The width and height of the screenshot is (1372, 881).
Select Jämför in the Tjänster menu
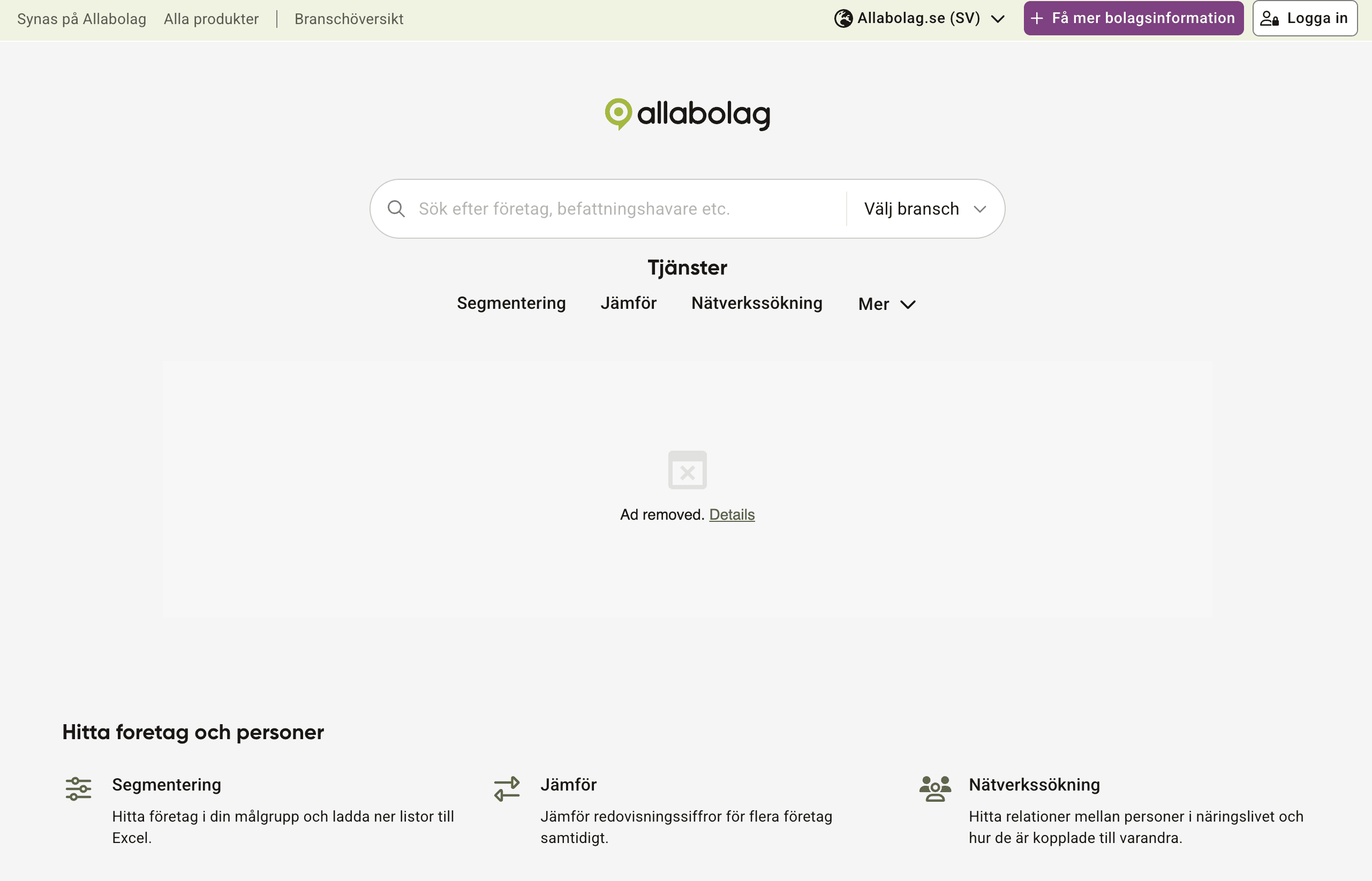click(x=628, y=302)
